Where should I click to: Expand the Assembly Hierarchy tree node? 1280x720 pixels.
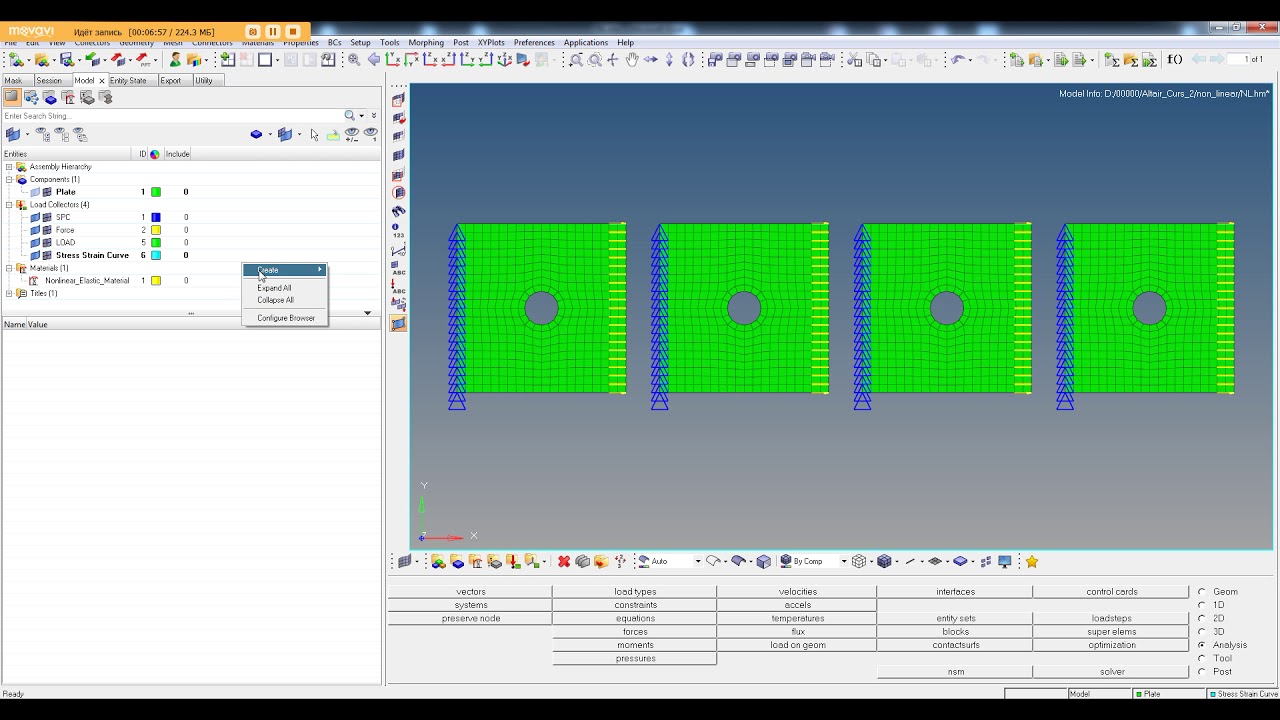pos(9,167)
